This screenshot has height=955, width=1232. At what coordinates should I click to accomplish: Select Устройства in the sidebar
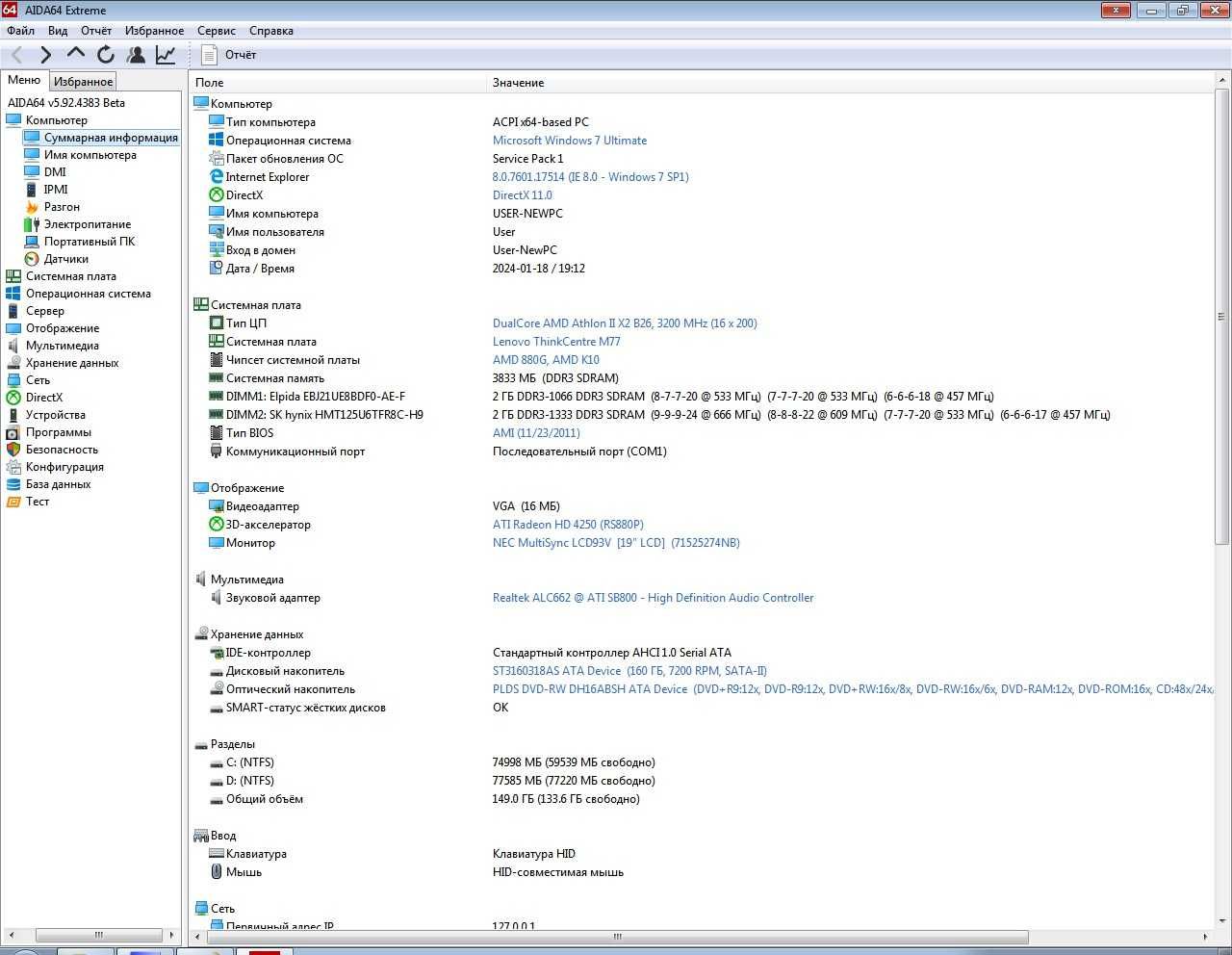pos(56,415)
